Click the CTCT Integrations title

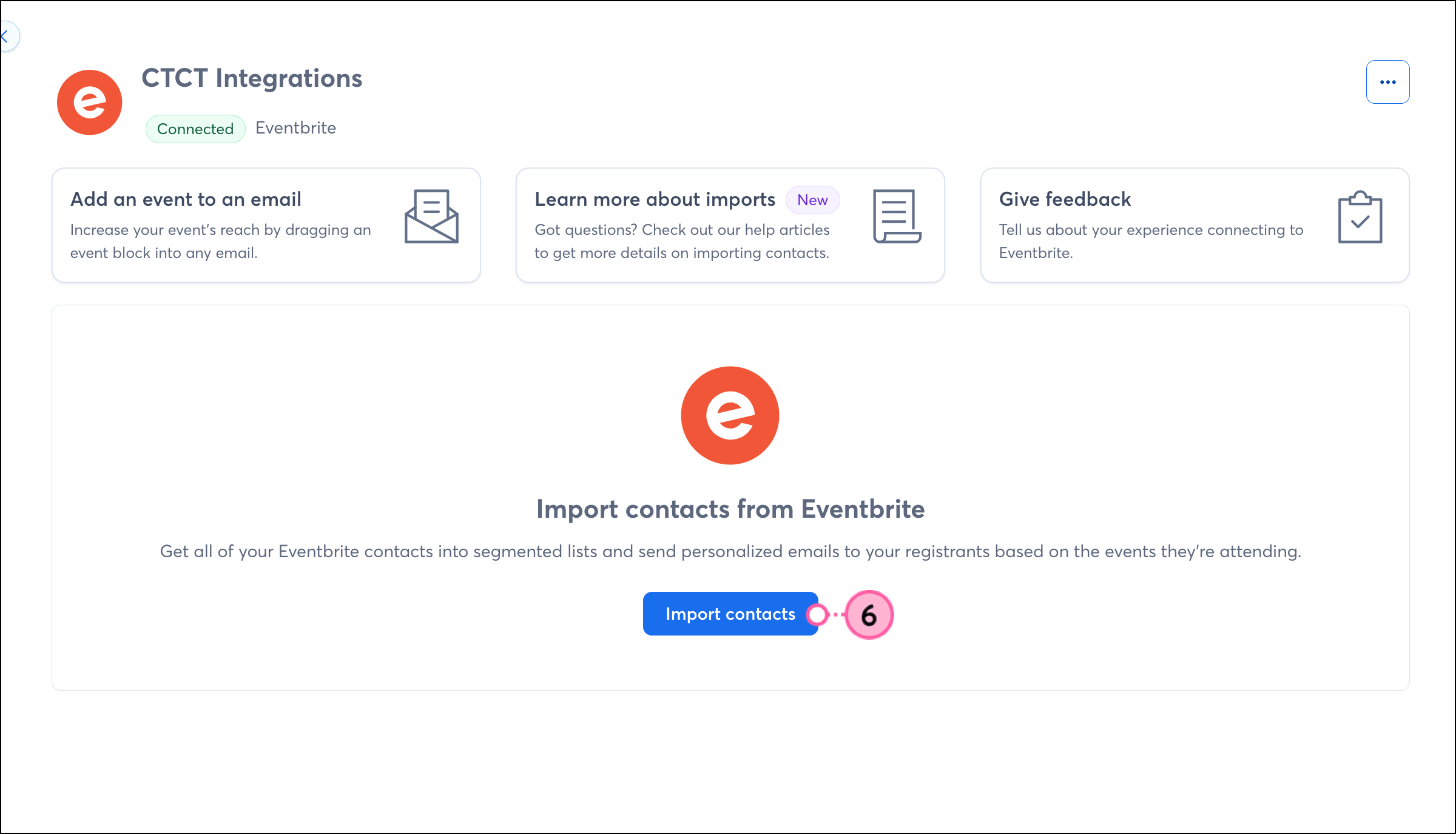[252, 78]
